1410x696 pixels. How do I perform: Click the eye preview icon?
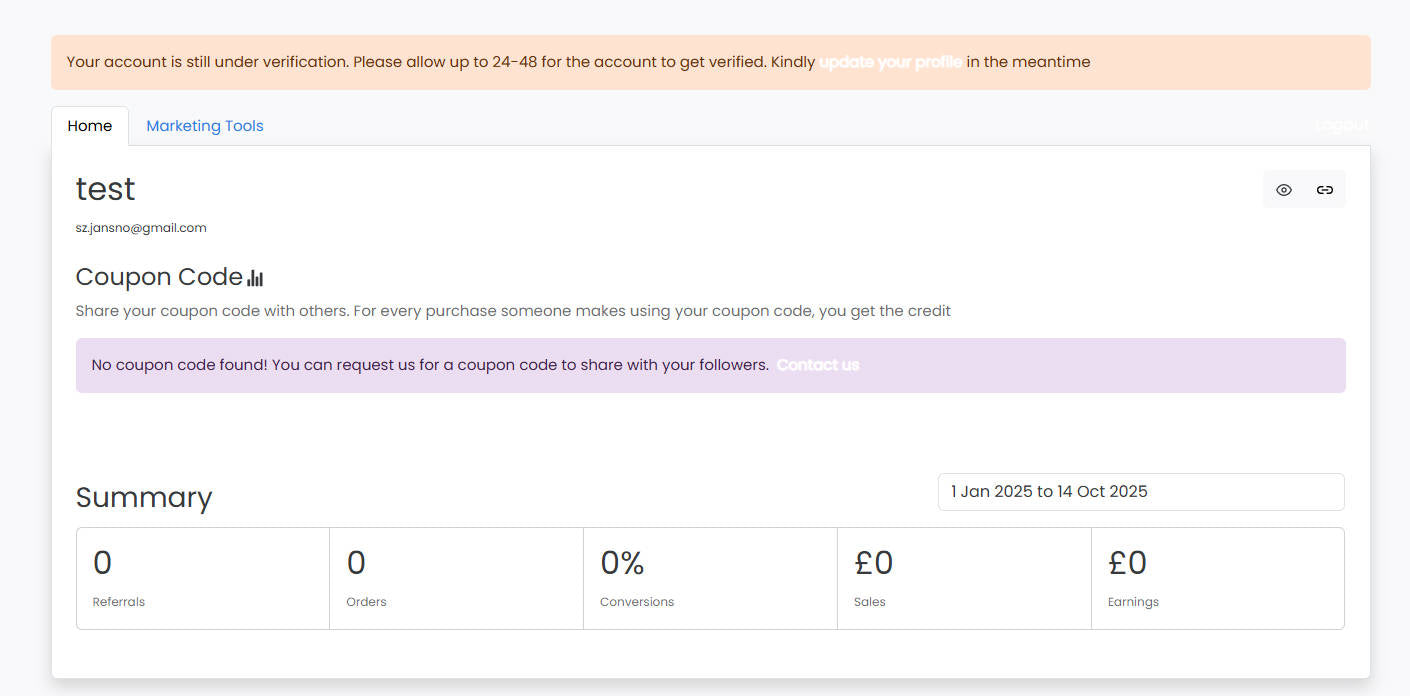coord(1284,190)
